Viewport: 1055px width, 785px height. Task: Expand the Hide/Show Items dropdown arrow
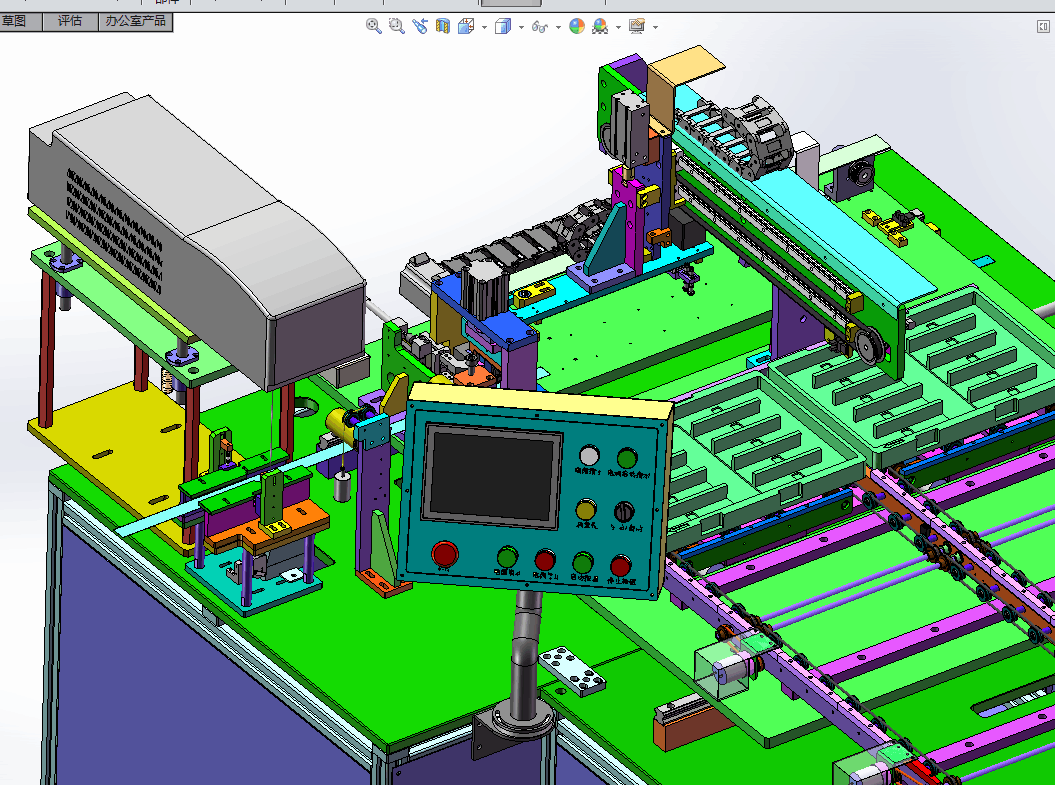tap(558, 28)
